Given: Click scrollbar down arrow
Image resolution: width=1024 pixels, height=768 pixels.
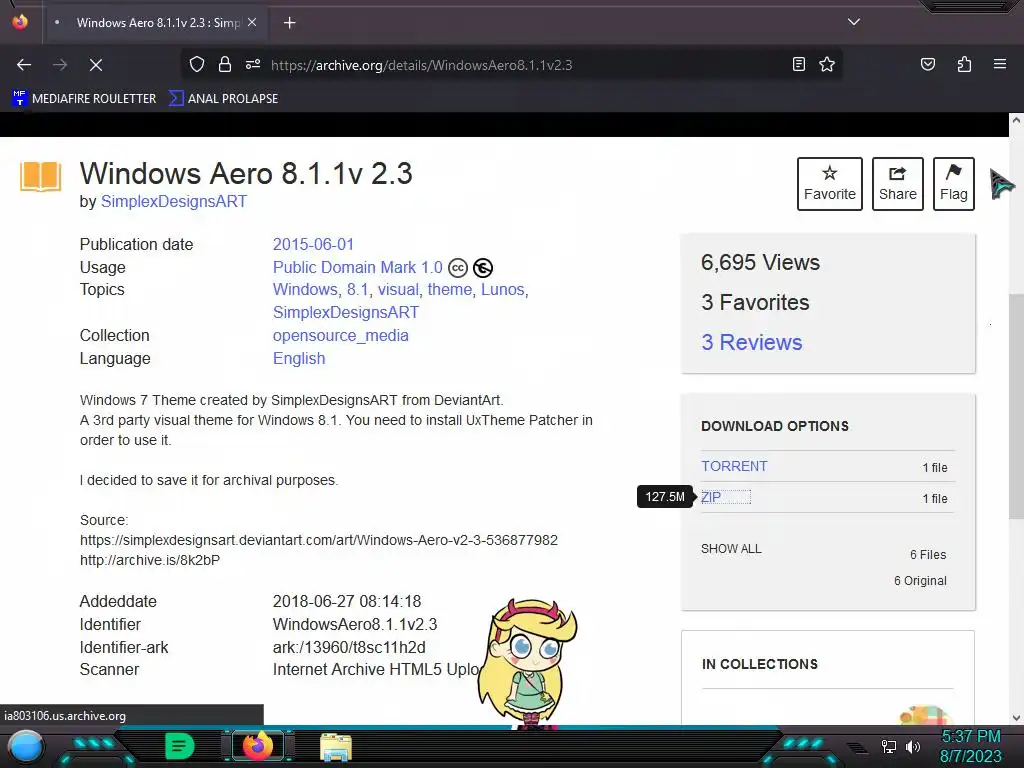Looking at the screenshot, I should [x=1016, y=718].
